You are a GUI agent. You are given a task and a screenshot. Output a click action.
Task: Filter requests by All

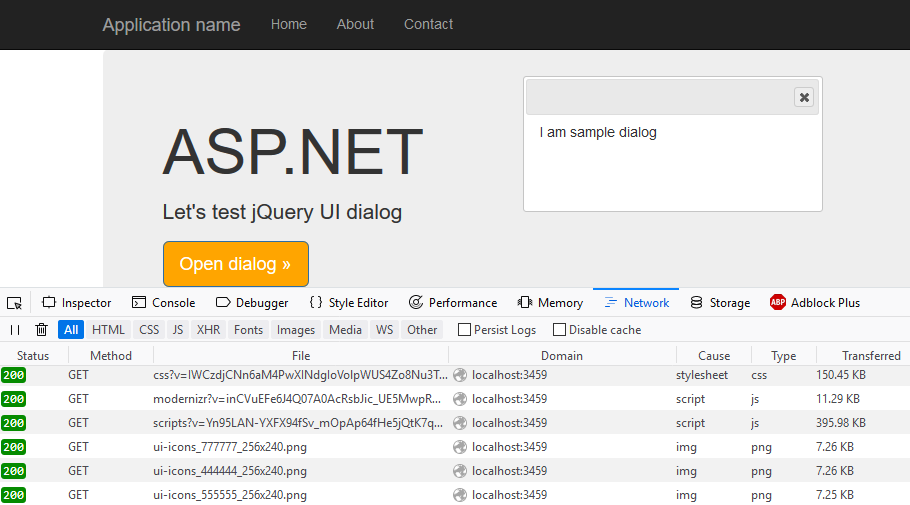(71, 330)
